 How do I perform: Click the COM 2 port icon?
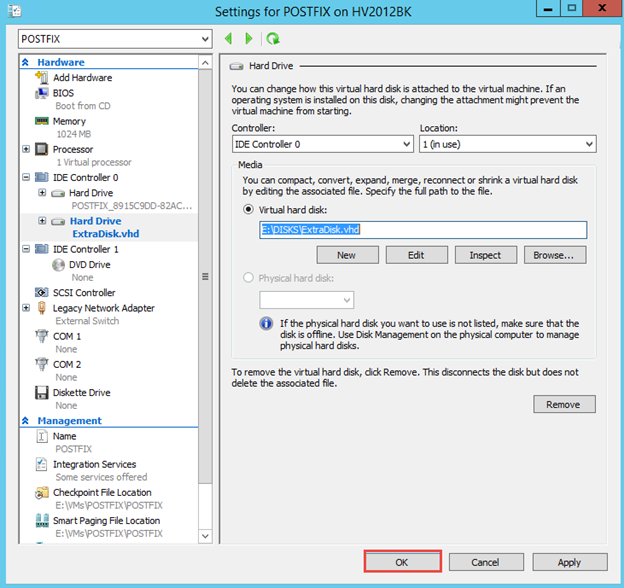tap(41, 364)
